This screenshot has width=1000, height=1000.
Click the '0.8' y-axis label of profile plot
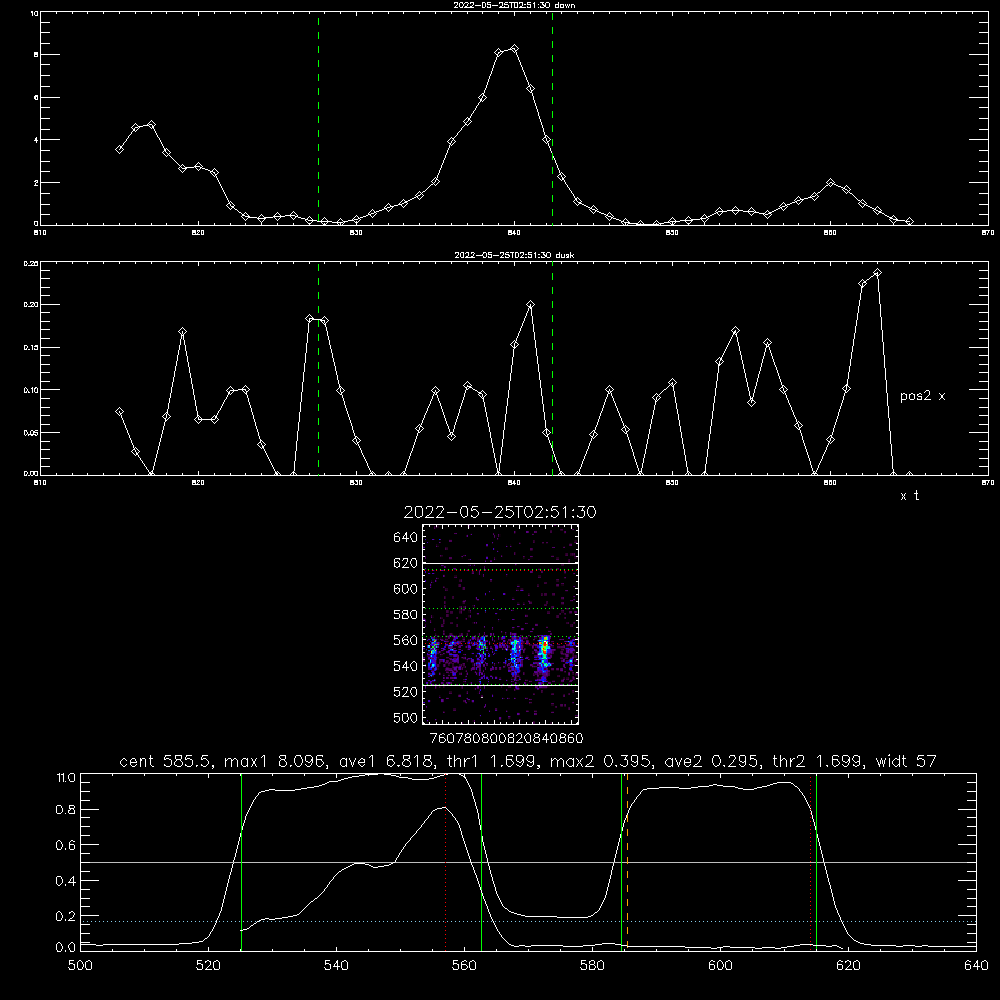click(x=66, y=810)
